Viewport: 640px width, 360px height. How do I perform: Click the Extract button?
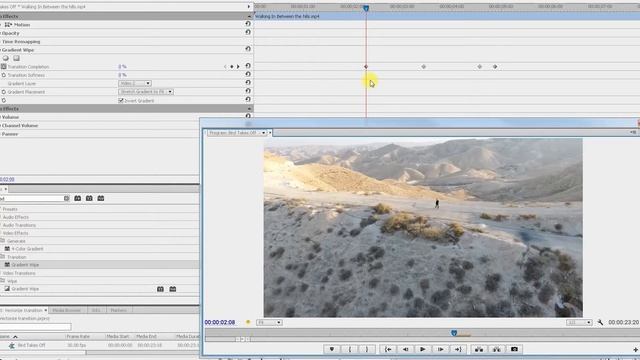pos(497,349)
